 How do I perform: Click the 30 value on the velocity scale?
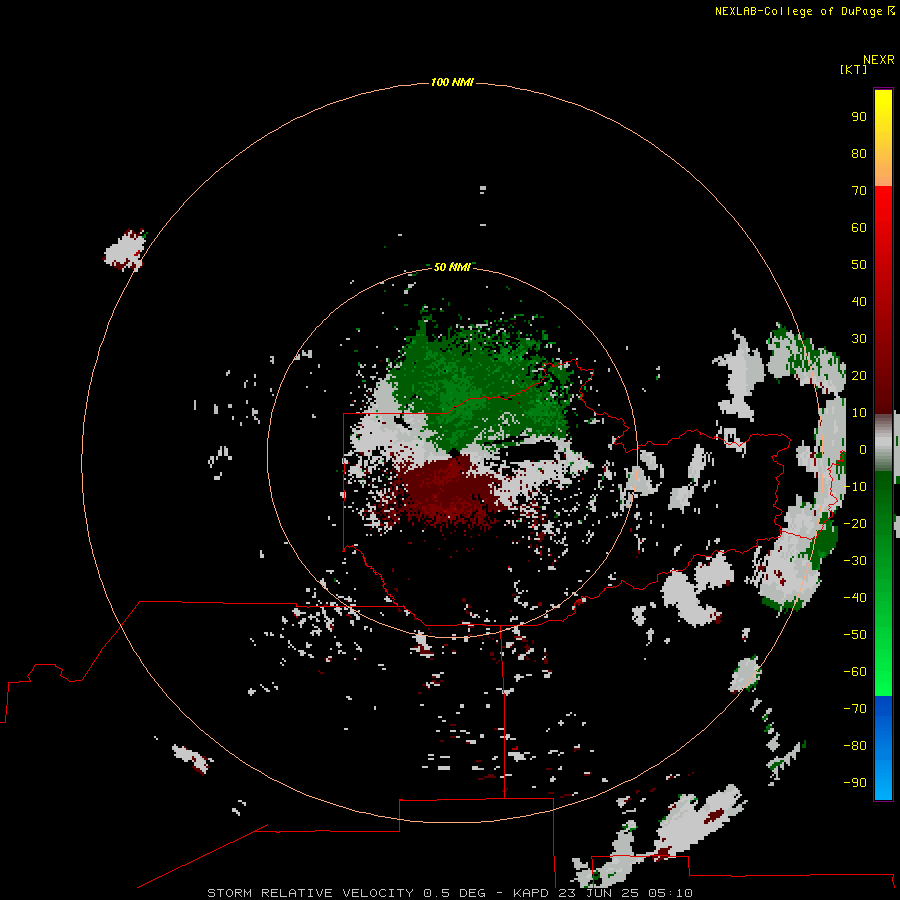click(x=859, y=339)
